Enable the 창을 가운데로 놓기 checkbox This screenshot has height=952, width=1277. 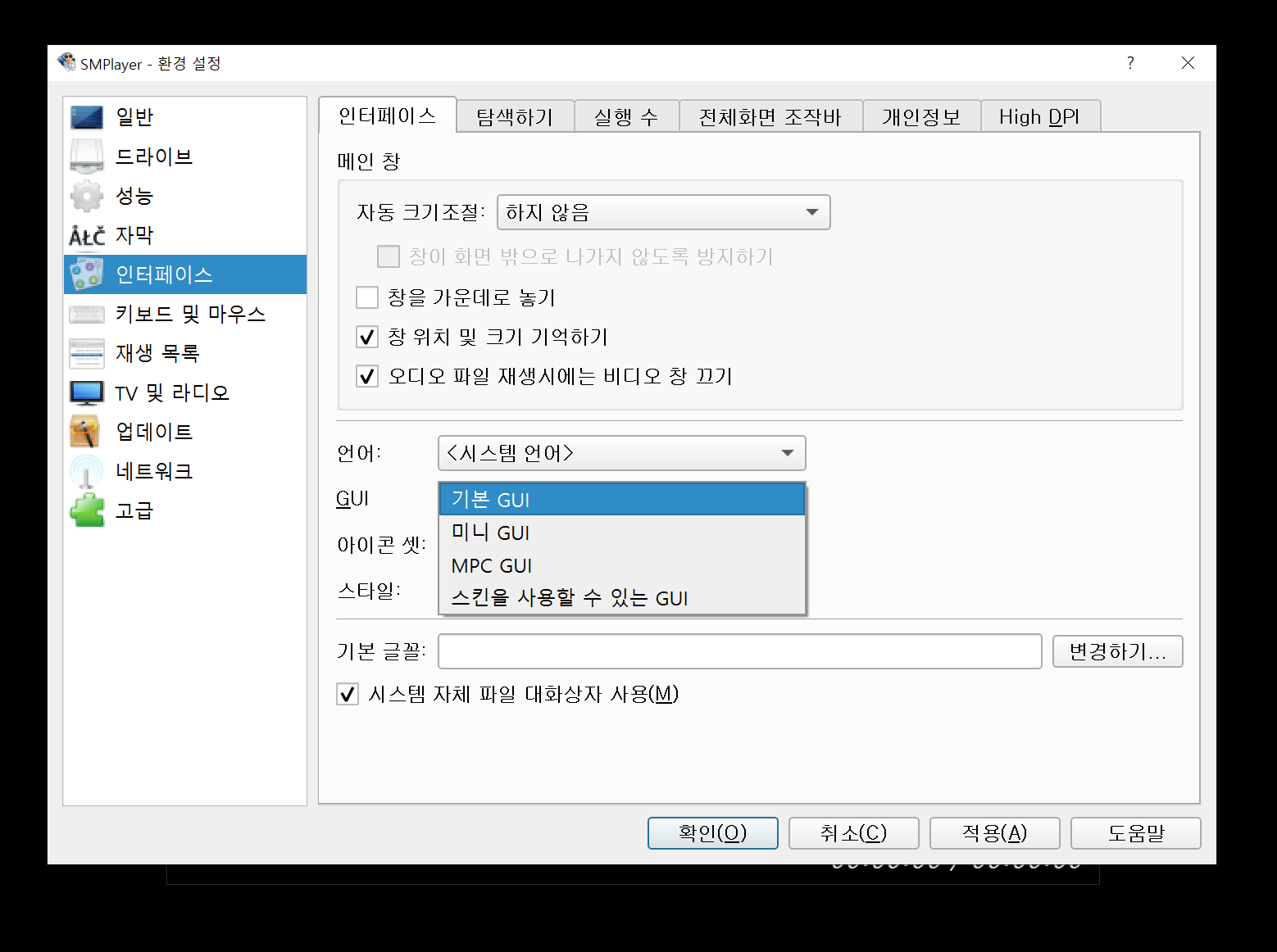(x=366, y=297)
